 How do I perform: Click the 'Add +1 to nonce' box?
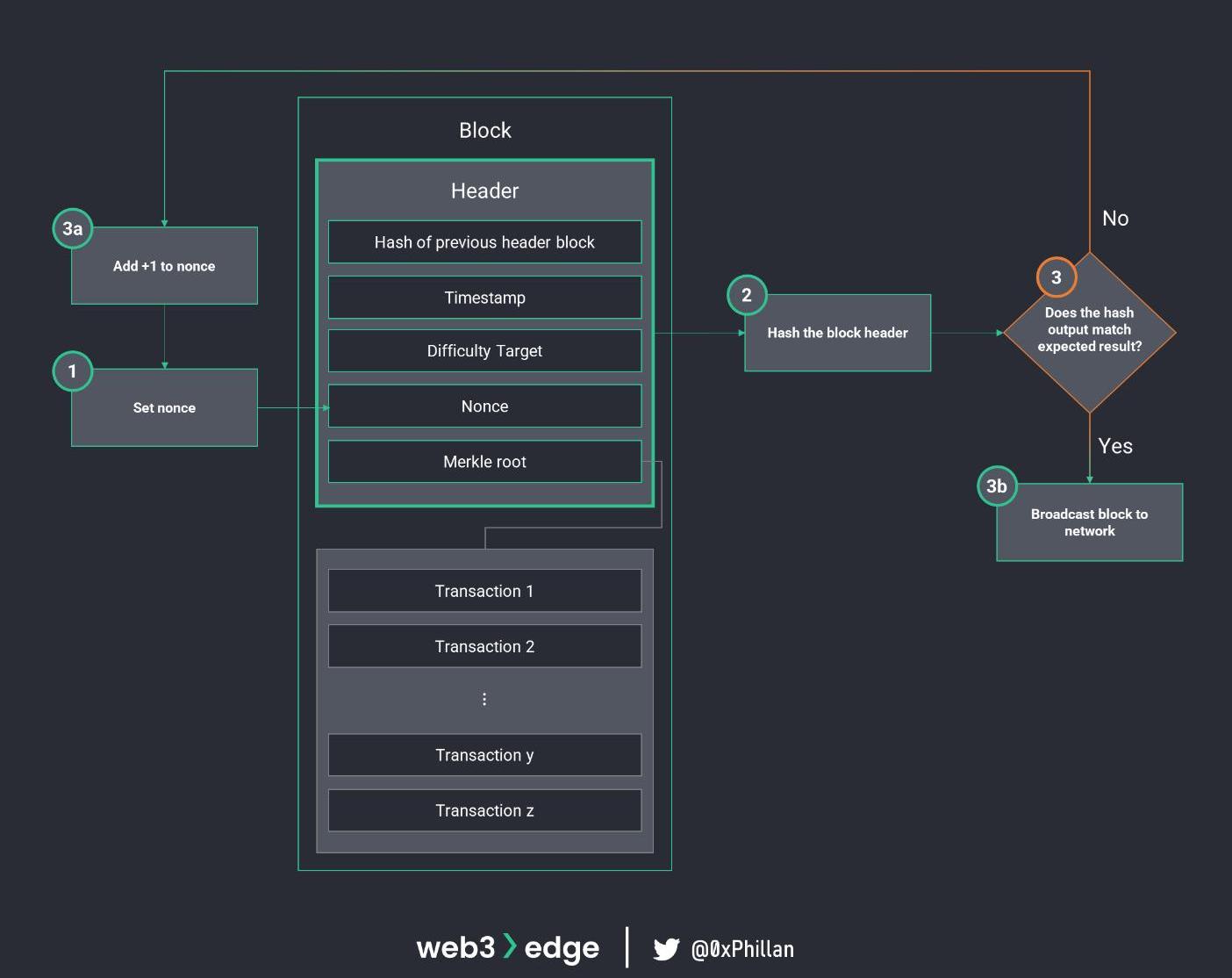pos(164,267)
